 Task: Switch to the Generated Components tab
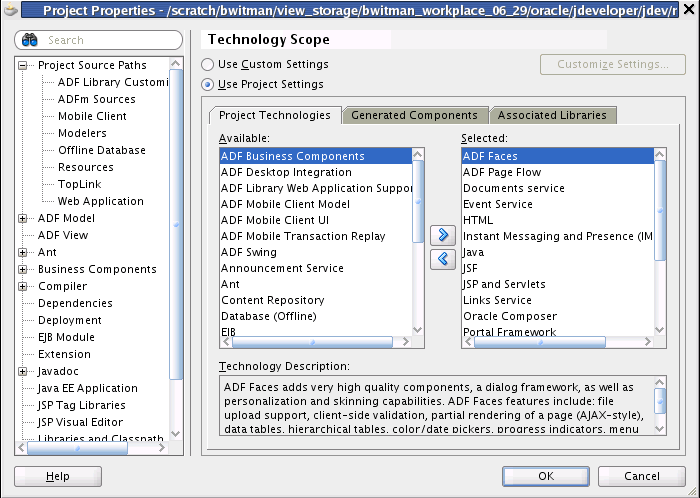coord(414,115)
